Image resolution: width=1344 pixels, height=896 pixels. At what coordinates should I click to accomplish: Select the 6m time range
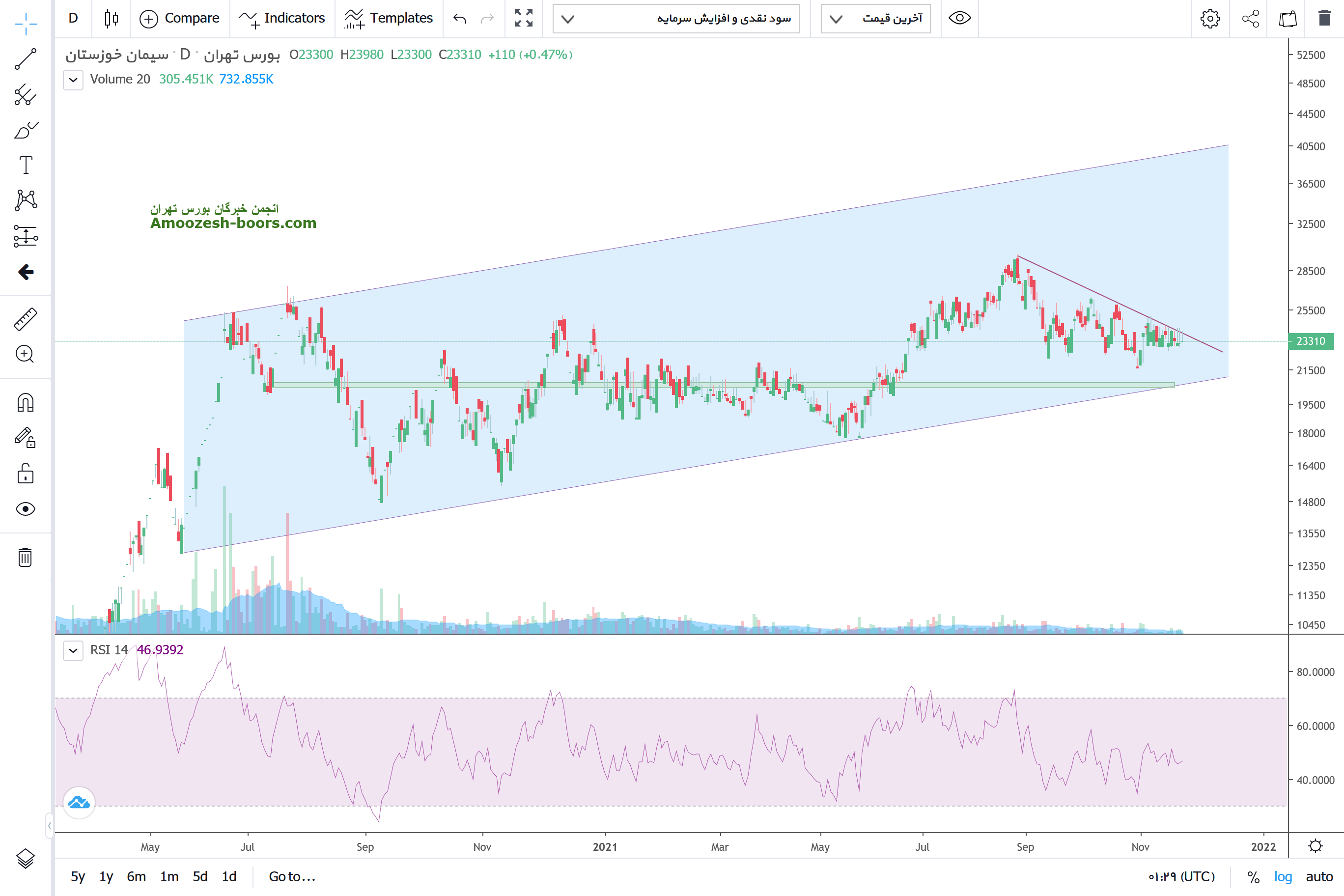coord(136,876)
